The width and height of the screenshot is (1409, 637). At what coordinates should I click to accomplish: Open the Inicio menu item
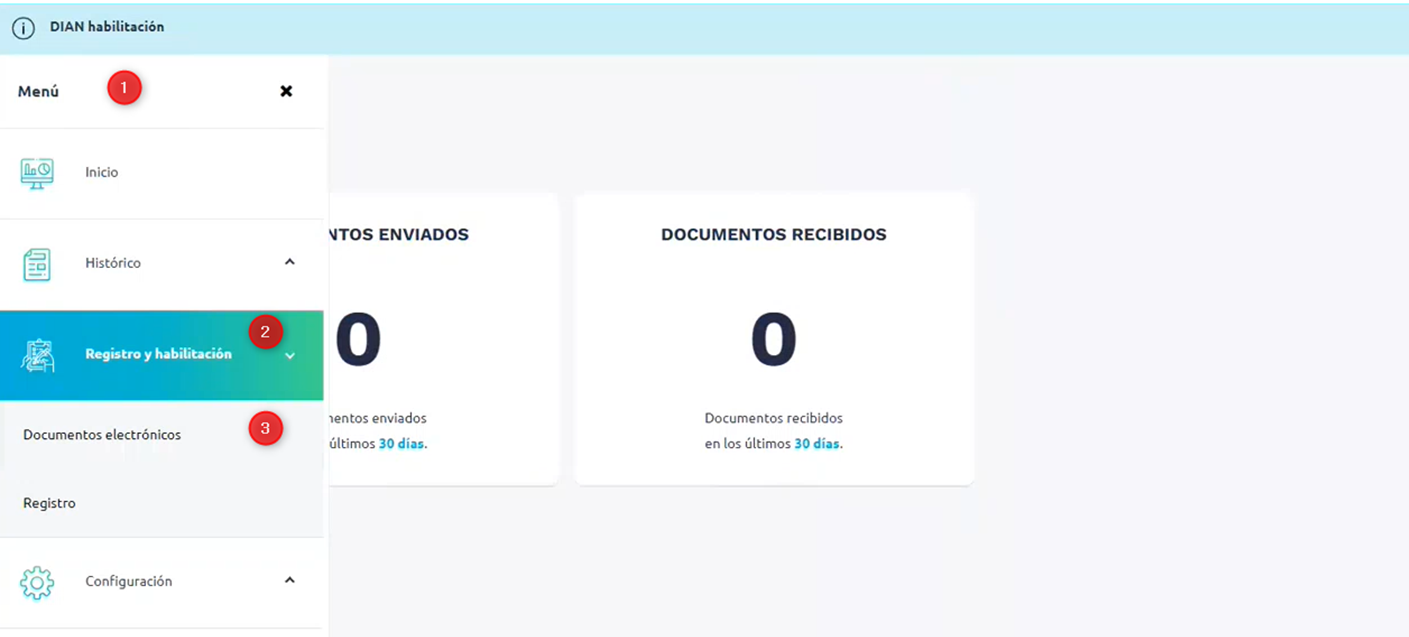click(x=102, y=172)
